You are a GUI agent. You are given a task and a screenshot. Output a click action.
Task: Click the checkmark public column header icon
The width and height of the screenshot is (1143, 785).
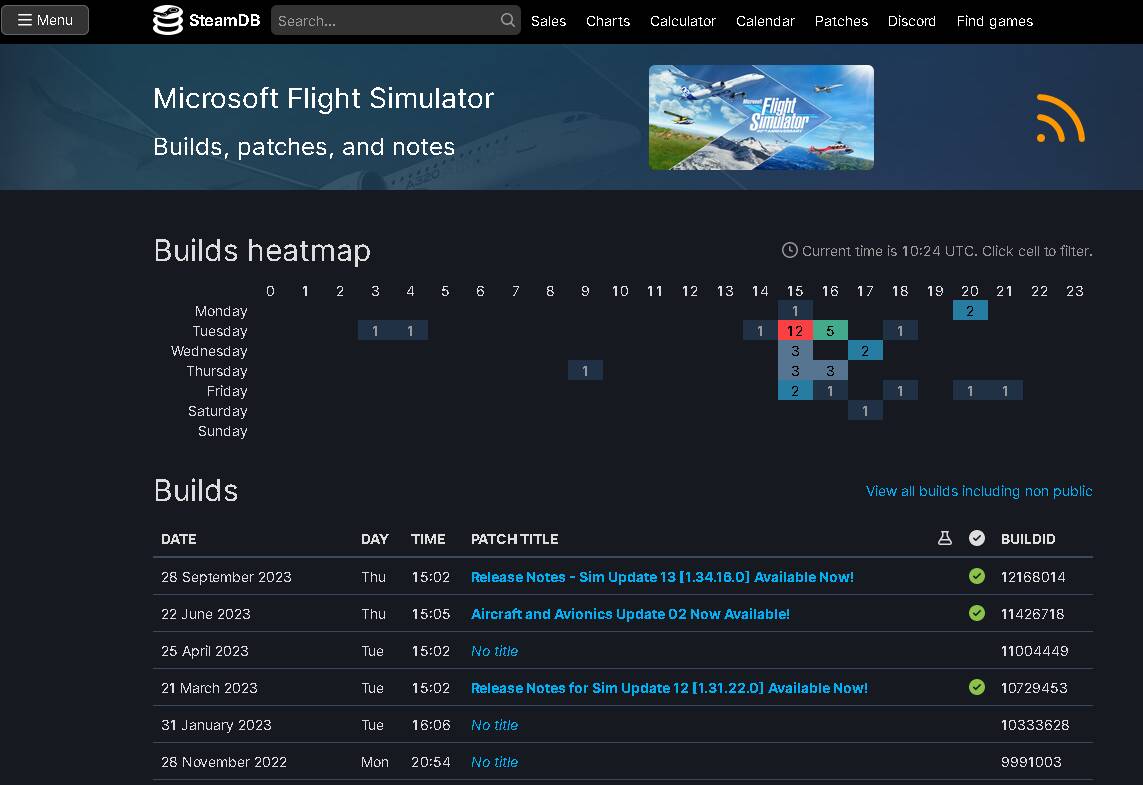click(977, 538)
